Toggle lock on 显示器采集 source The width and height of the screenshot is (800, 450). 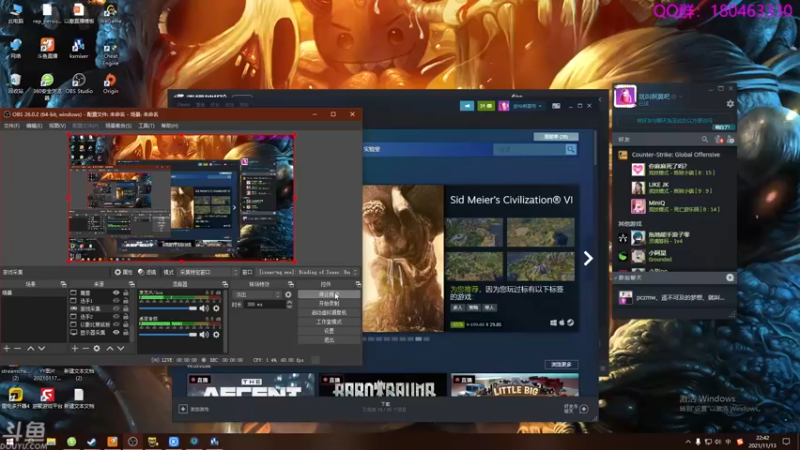coord(126,333)
